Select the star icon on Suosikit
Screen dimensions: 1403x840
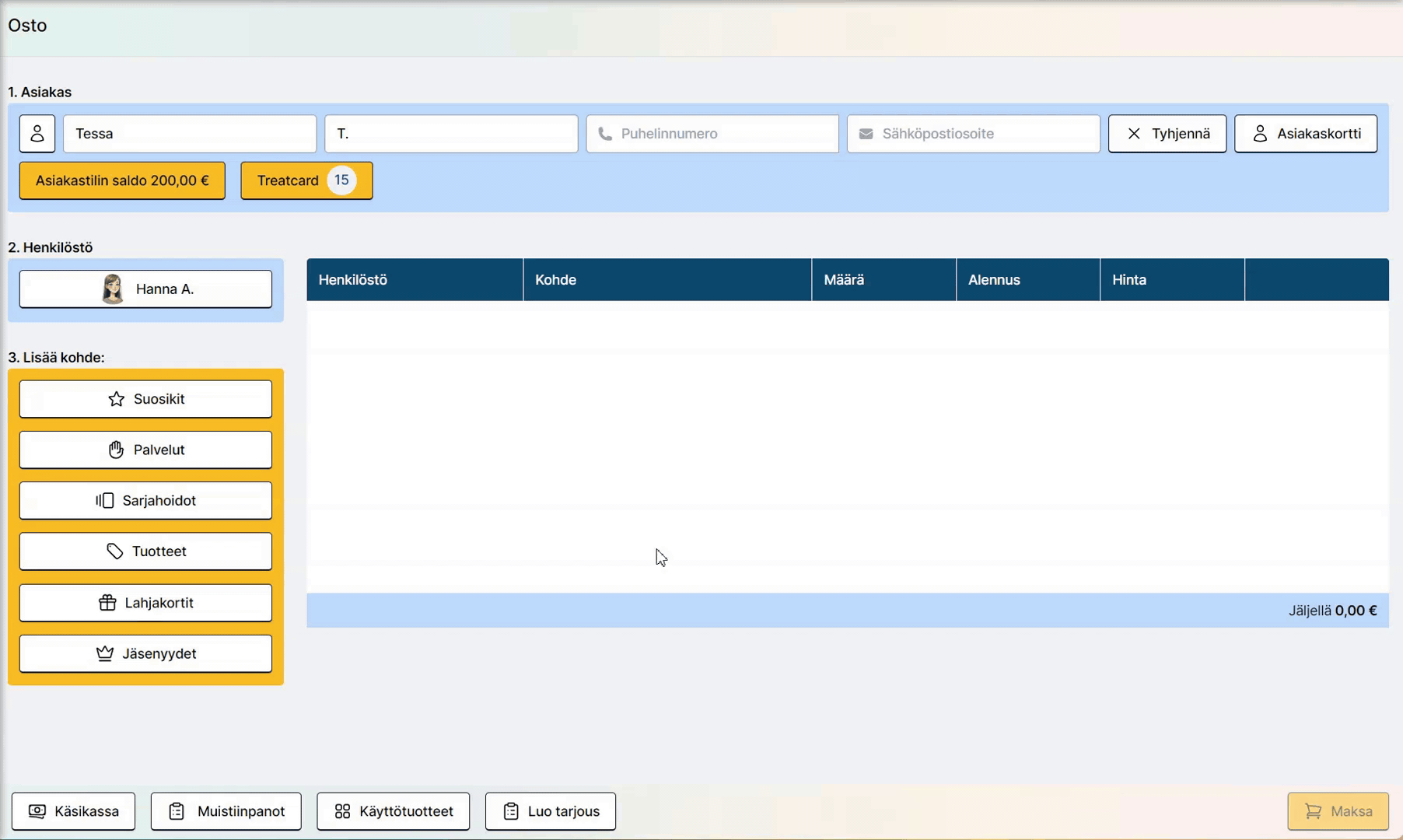coord(117,398)
